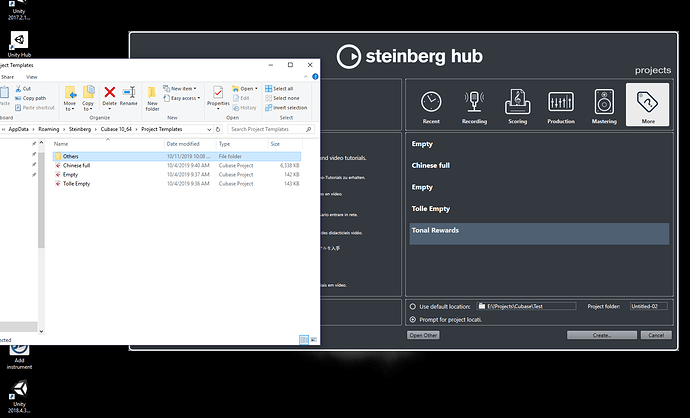The width and height of the screenshot is (690, 418).
Task: Click the Explorer help question mark icon
Action: tap(315, 77)
